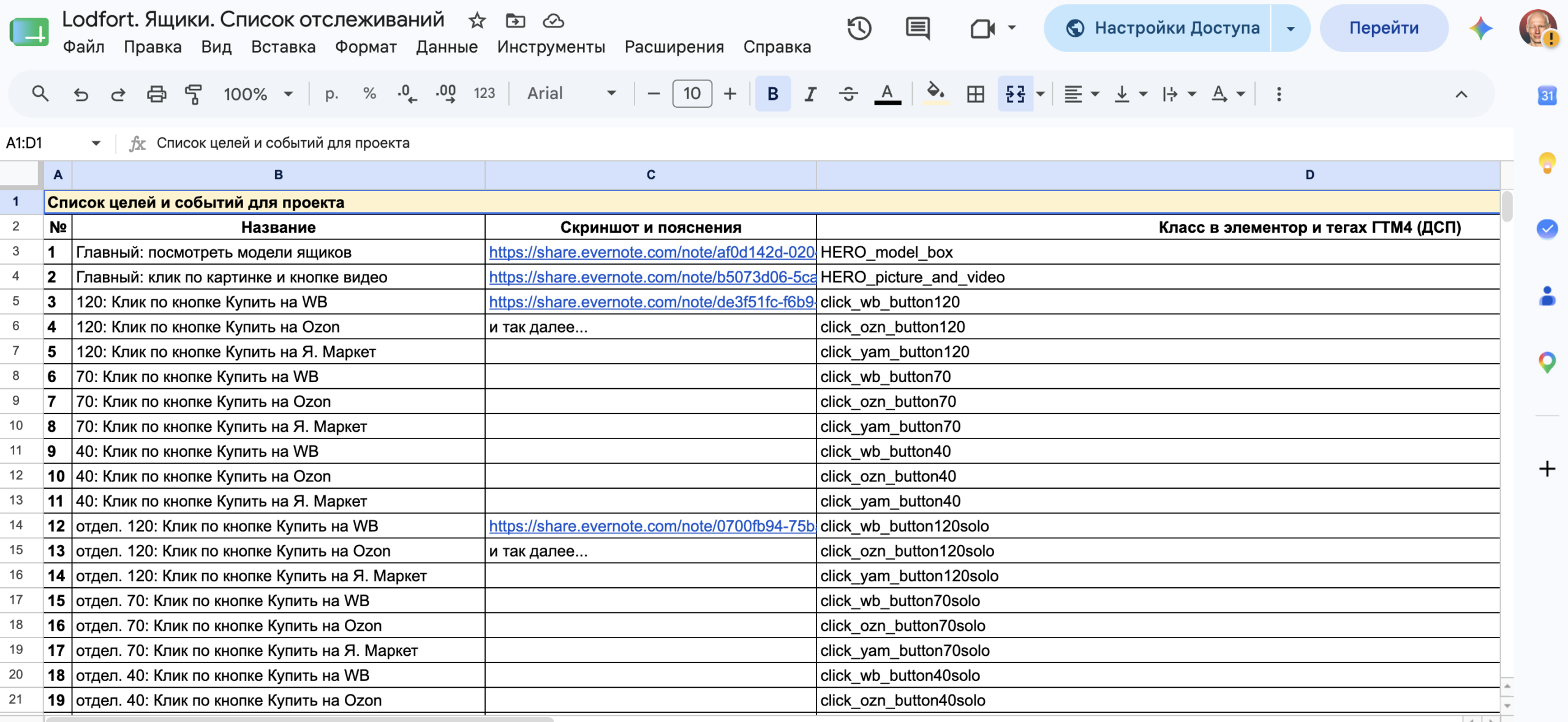Open Google Maps side panel

(1547, 362)
